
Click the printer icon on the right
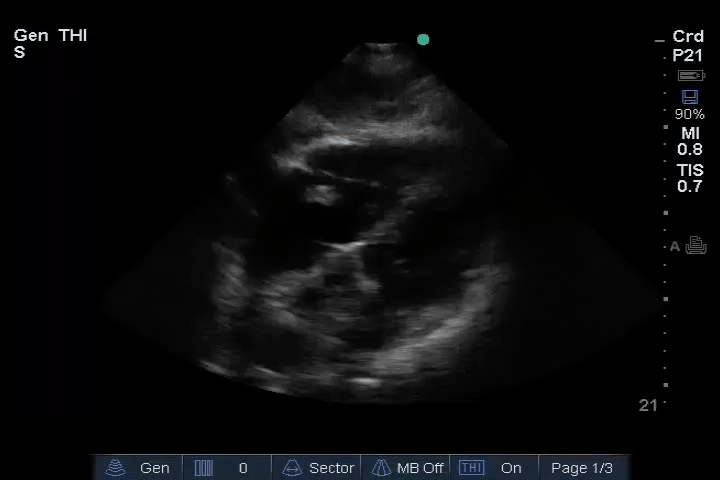point(696,246)
